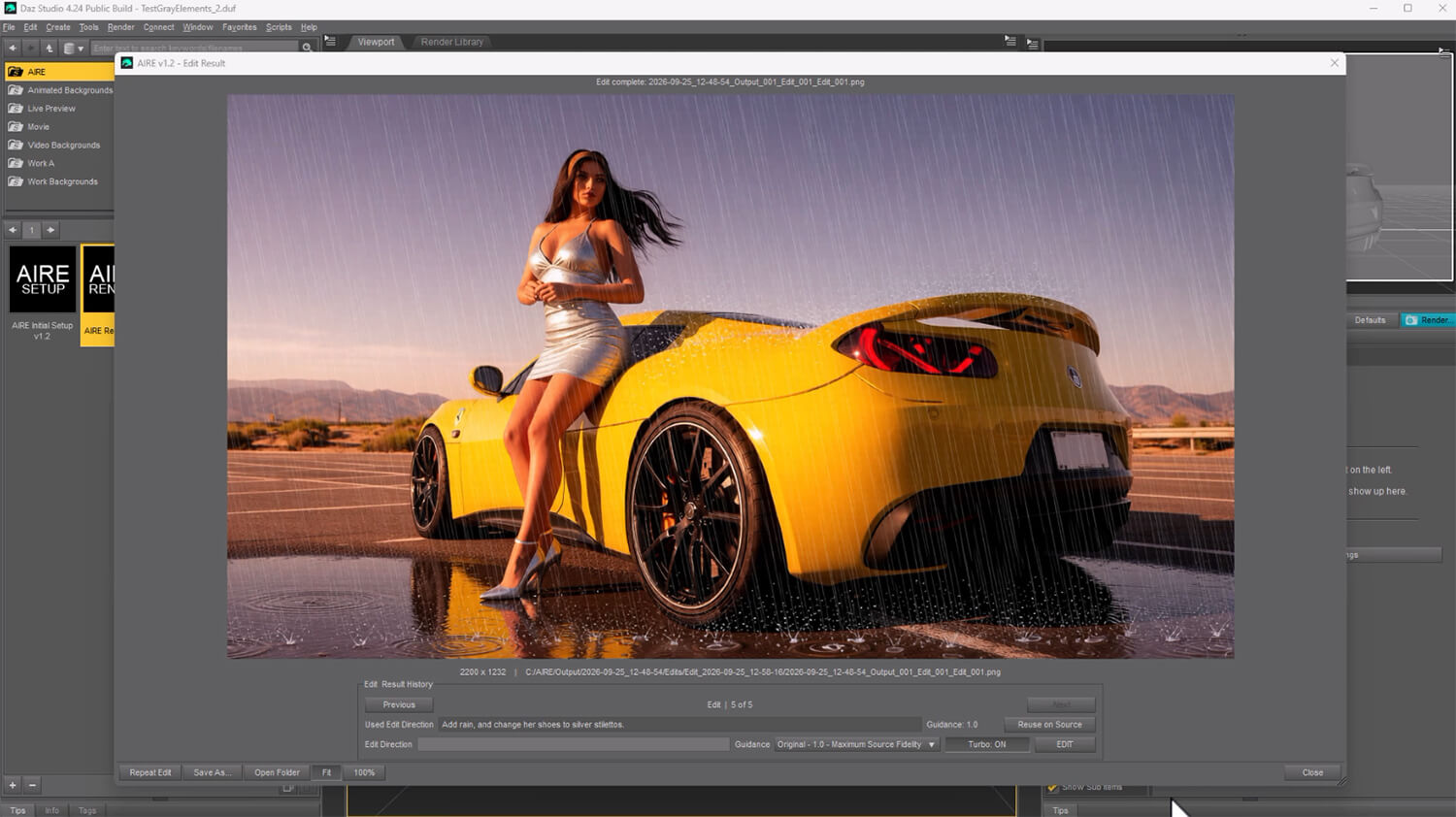
Task: Set image zoom to 100%
Action: click(364, 772)
